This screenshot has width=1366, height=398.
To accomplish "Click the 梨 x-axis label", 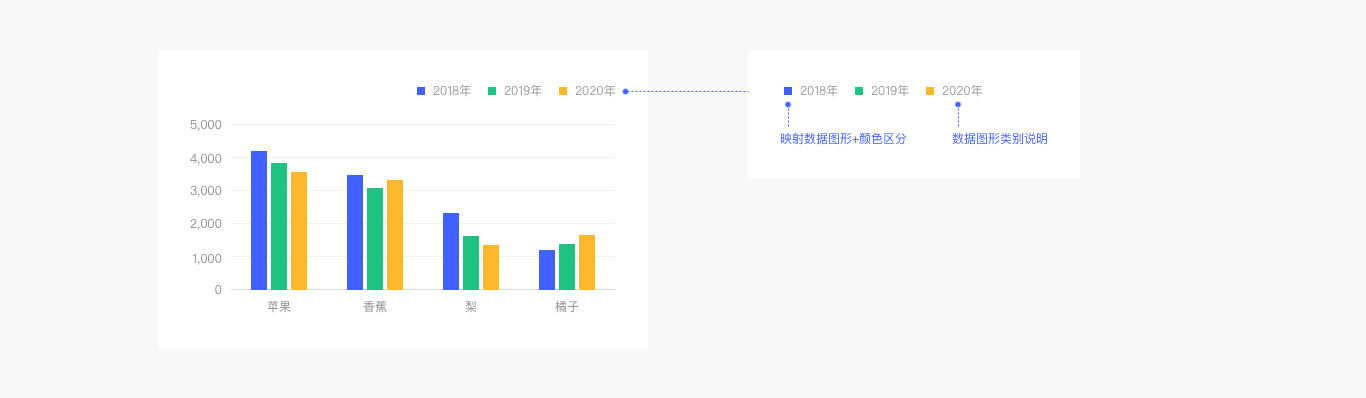I will click(x=471, y=307).
